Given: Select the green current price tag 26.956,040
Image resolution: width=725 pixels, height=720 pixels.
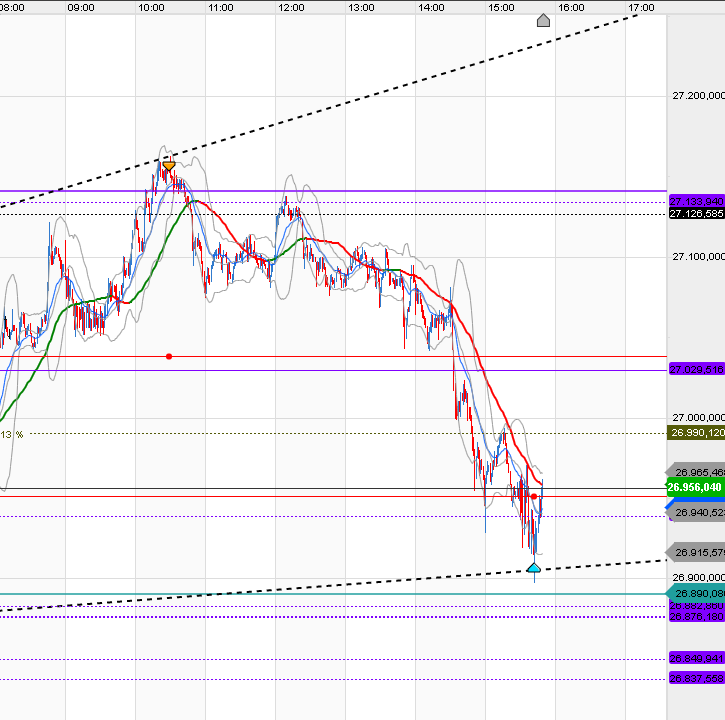Looking at the screenshot, I should (694, 487).
